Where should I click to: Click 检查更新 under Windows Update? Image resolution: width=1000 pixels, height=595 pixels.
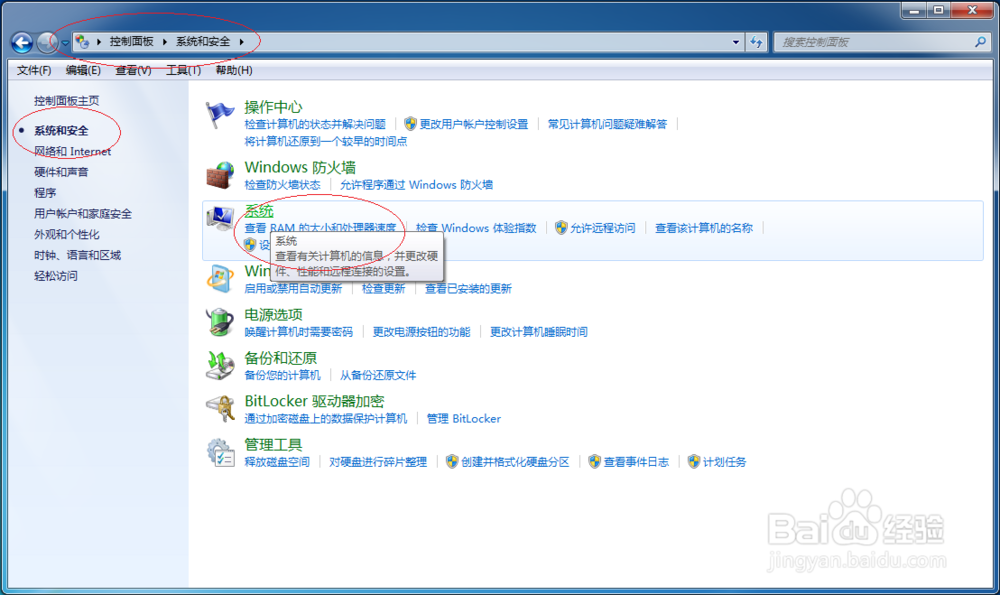click(x=385, y=289)
